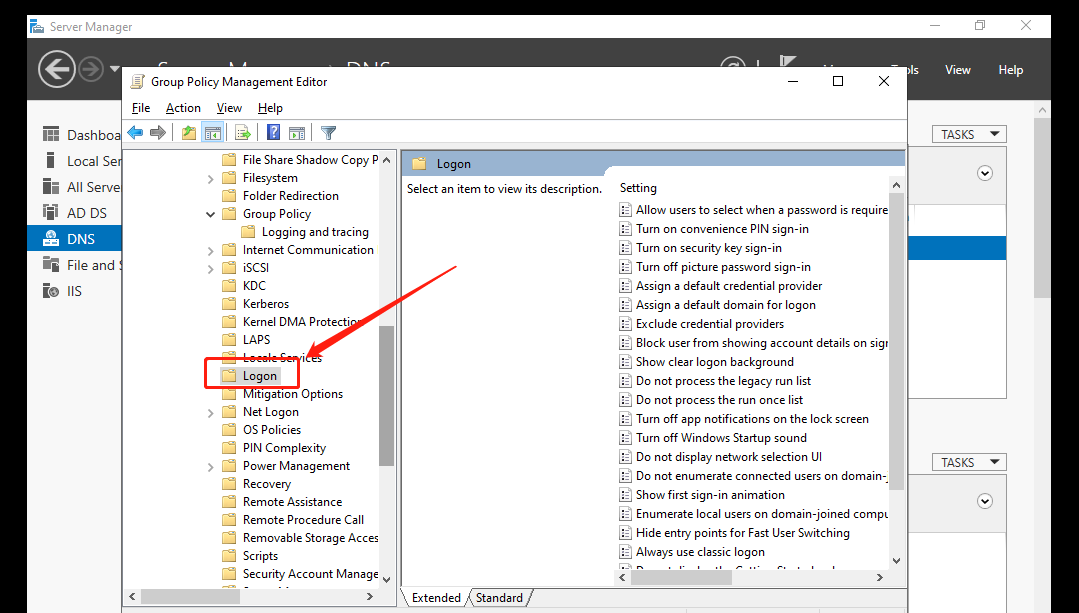Click policy icon beside Show clear logon background
1079x613 pixels.
click(x=626, y=362)
